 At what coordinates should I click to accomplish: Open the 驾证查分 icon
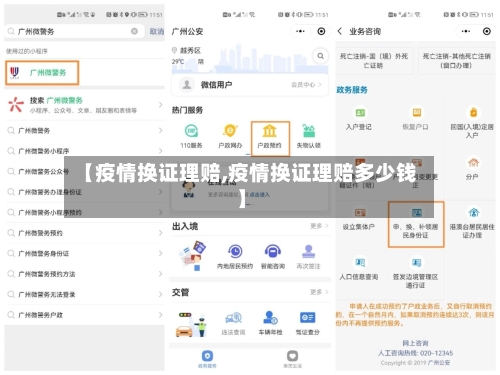(307, 318)
